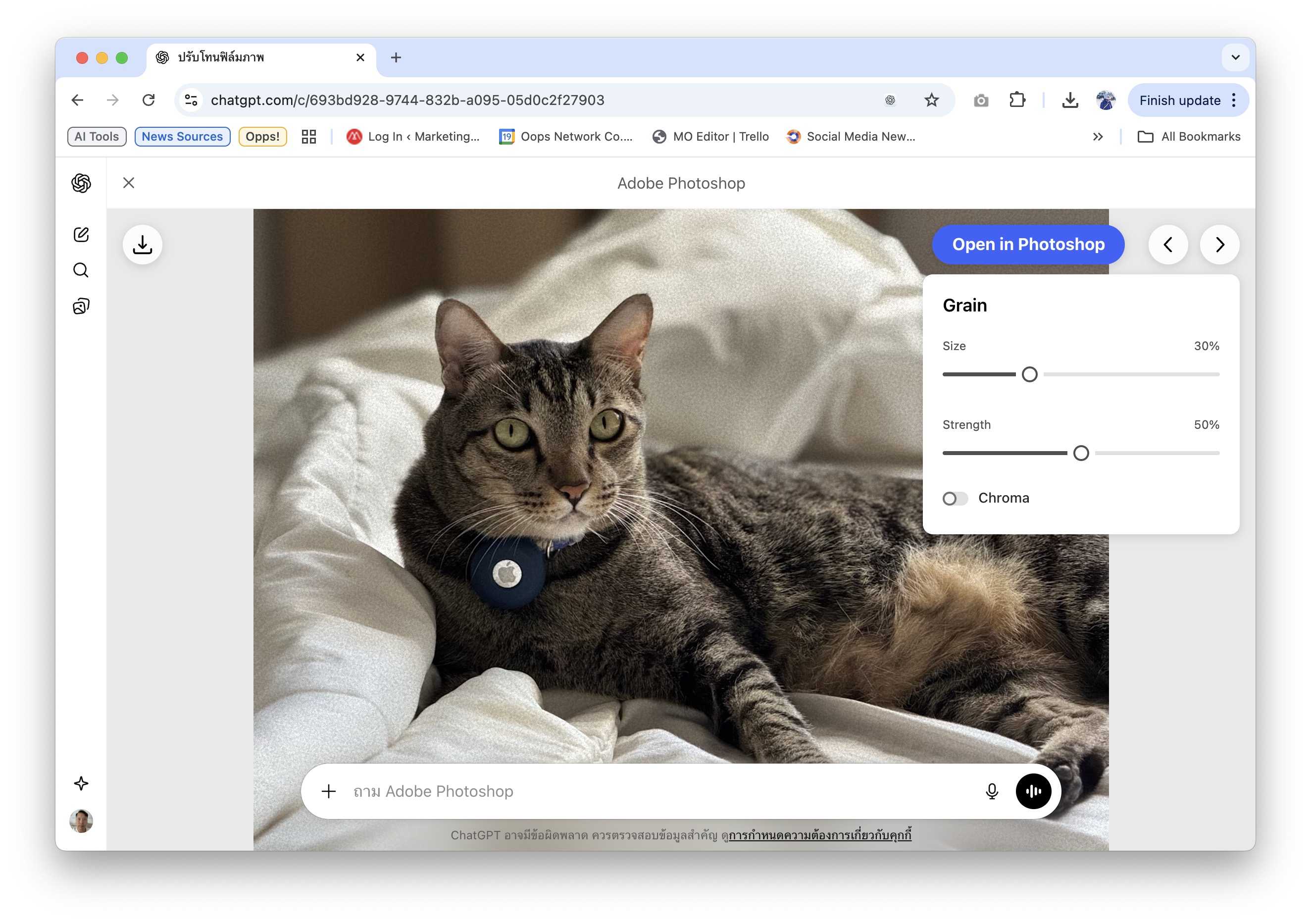Viewport: 1311px width, 924px height.
Task: Click the plus attach icon in prompt
Action: click(x=329, y=791)
